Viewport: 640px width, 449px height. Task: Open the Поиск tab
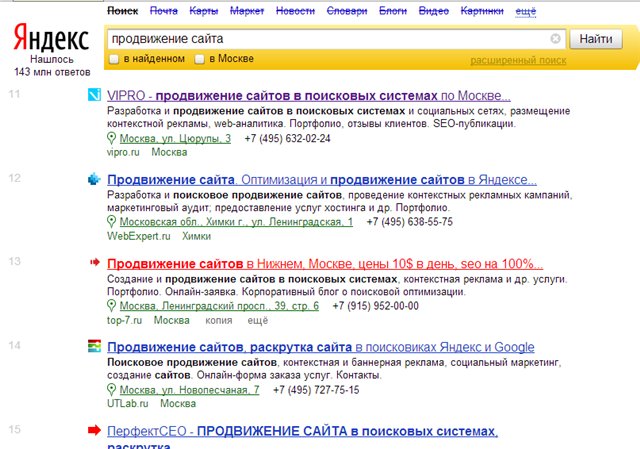[122, 11]
